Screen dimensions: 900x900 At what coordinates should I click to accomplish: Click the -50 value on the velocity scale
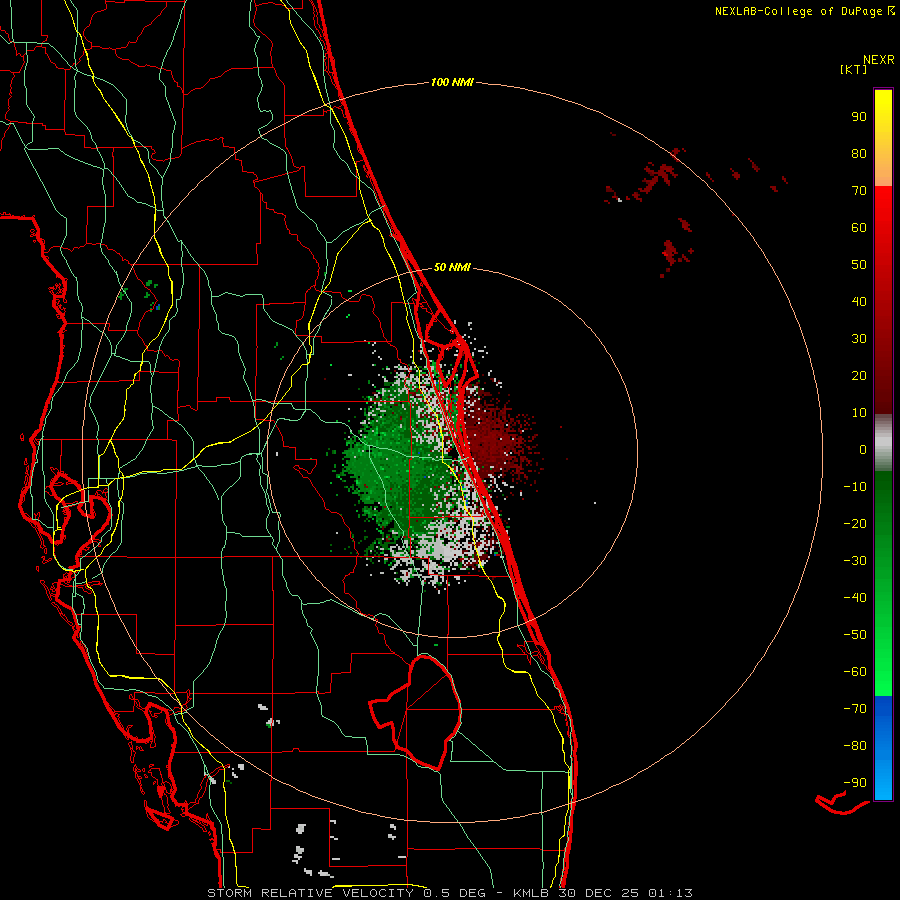[855, 635]
